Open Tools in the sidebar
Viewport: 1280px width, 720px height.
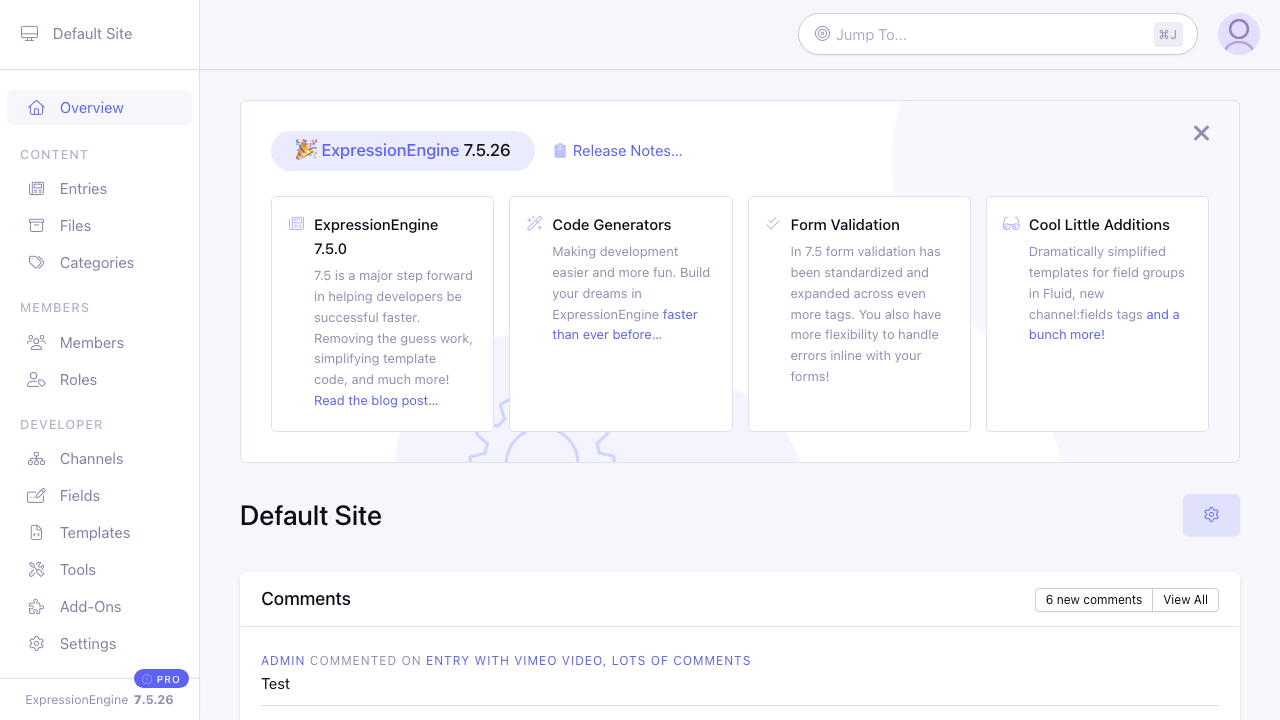point(99,570)
